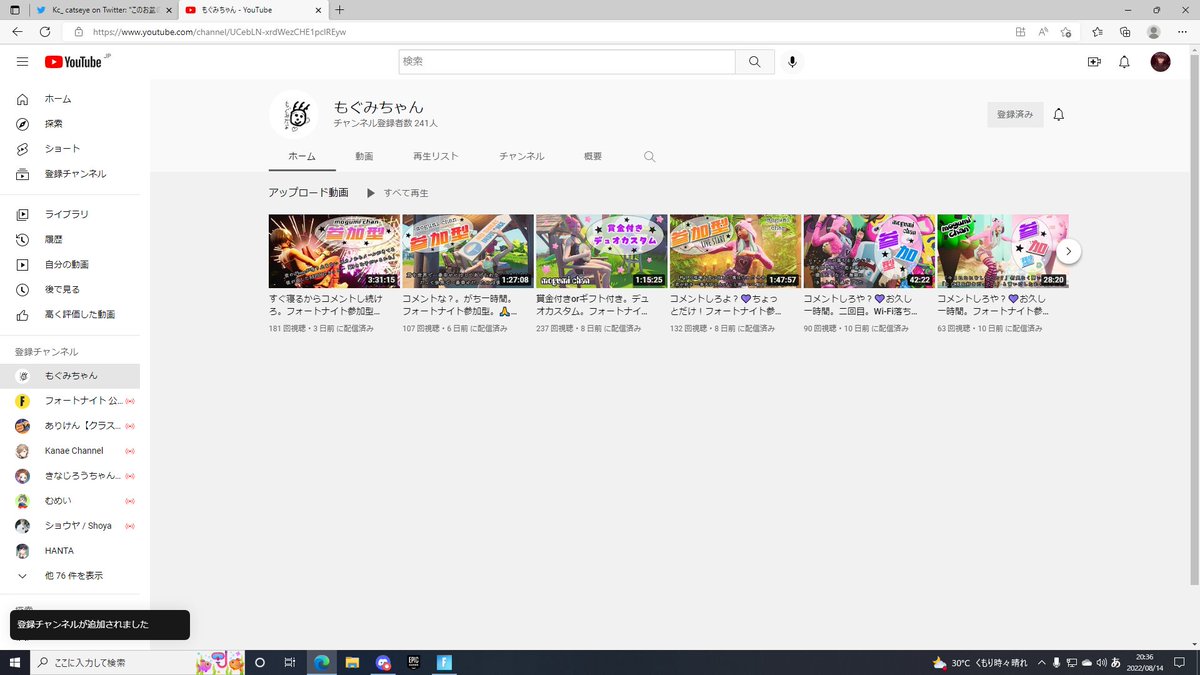Viewport: 1200px width, 675px height.
Task: Select the 動画 channel tab
Action: (x=364, y=157)
